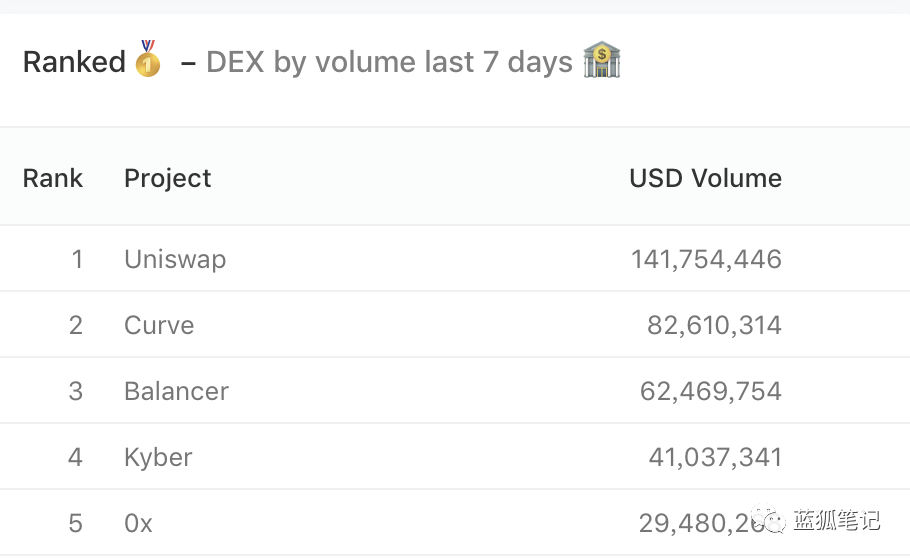Click the gold medal emoji icon
This screenshot has width=910, height=560.
coord(148,60)
